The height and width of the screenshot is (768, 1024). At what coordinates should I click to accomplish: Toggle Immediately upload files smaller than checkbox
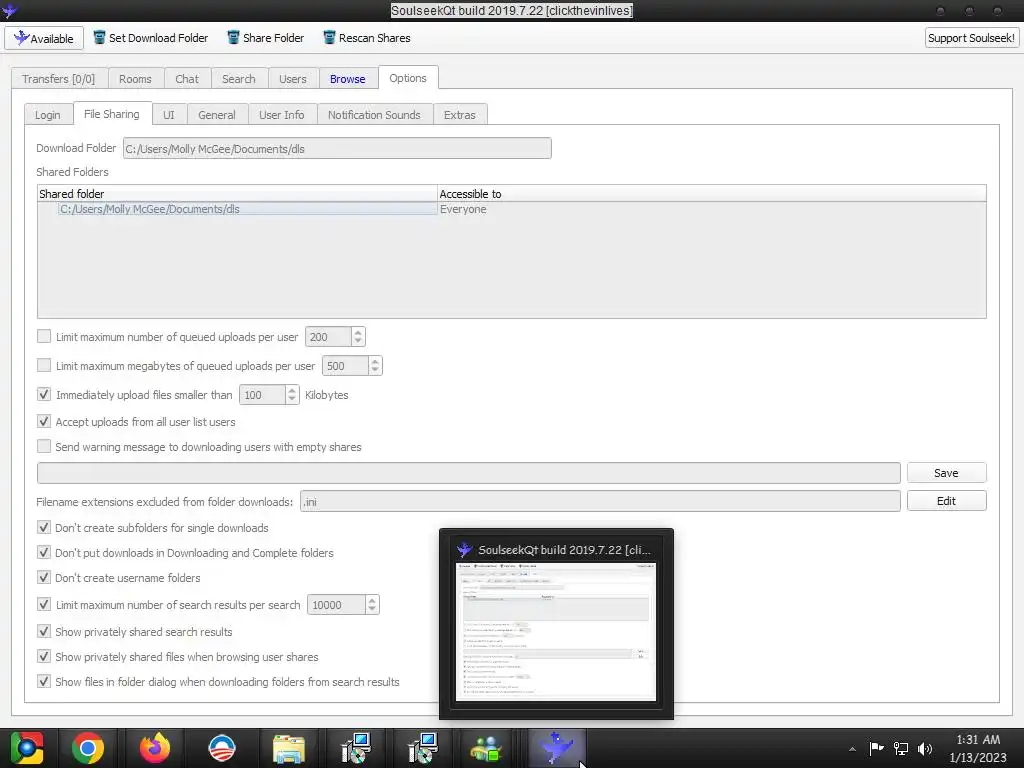click(x=44, y=394)
